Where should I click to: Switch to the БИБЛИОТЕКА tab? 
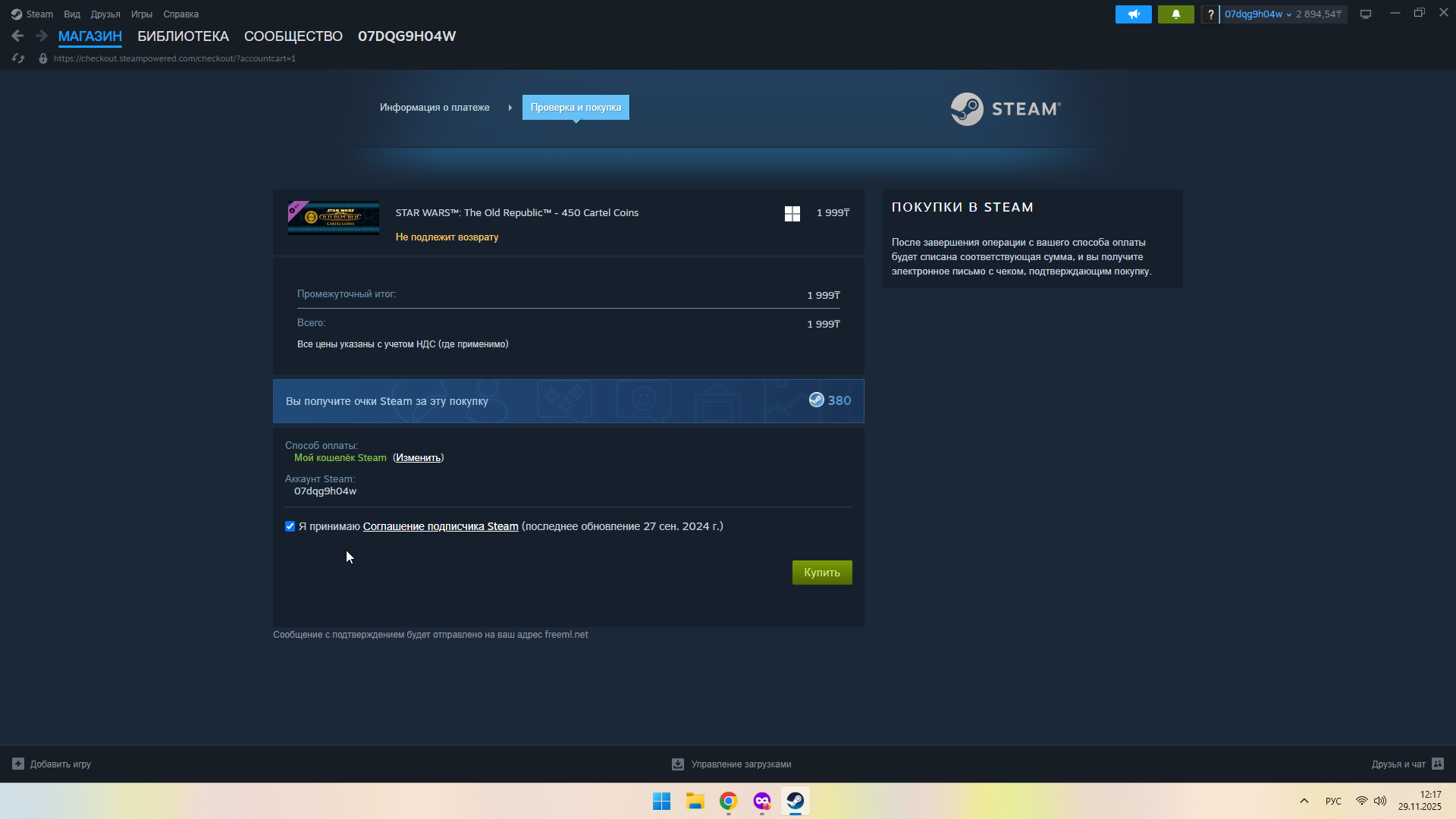click(x=183, y=36)
